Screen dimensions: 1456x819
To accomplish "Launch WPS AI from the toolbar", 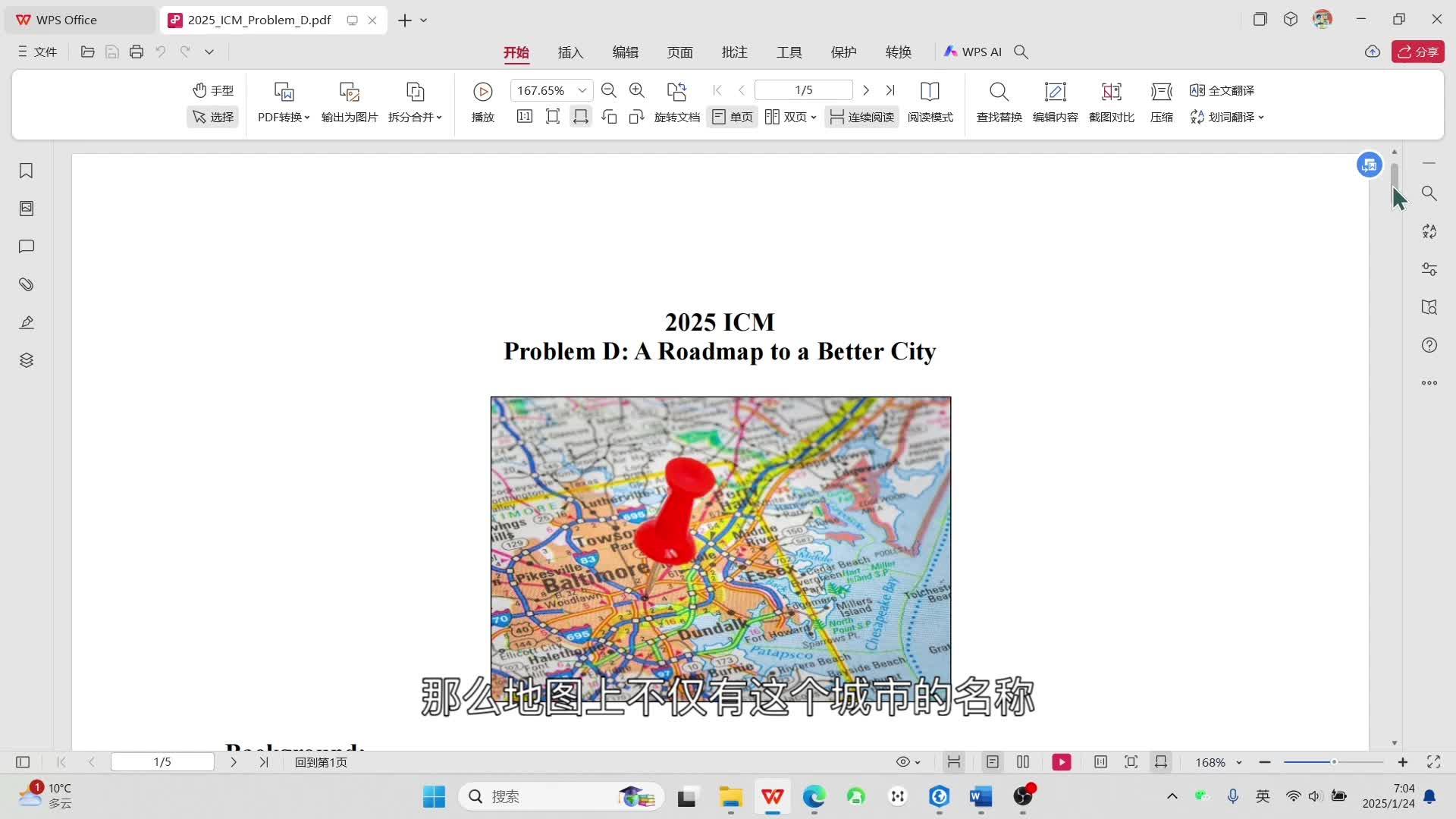I will (973, 52).
